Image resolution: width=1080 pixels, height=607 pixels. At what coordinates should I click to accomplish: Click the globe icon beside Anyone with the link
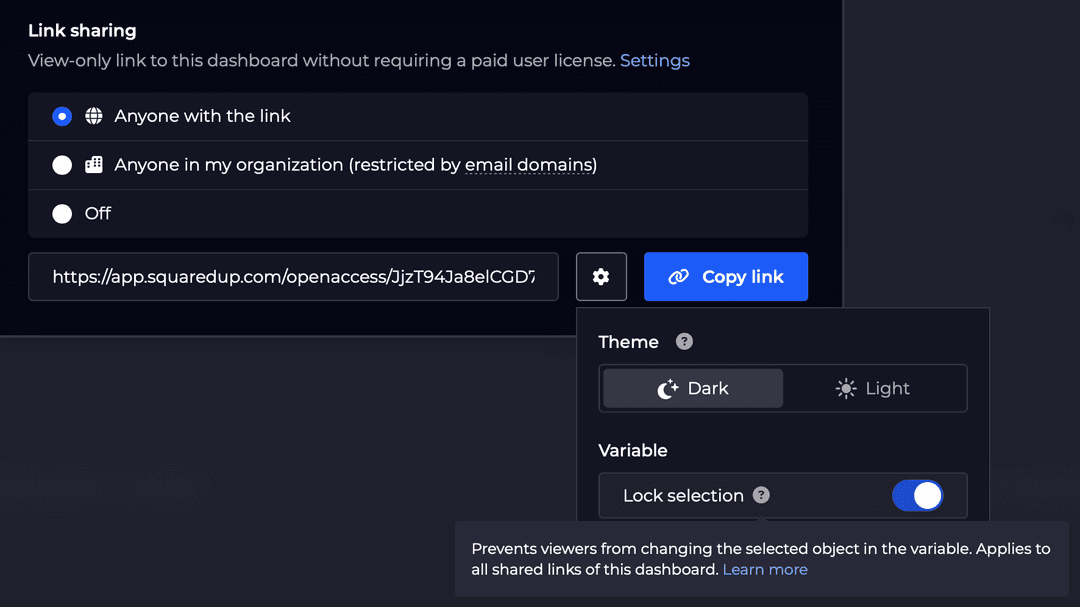pos(94,116)
